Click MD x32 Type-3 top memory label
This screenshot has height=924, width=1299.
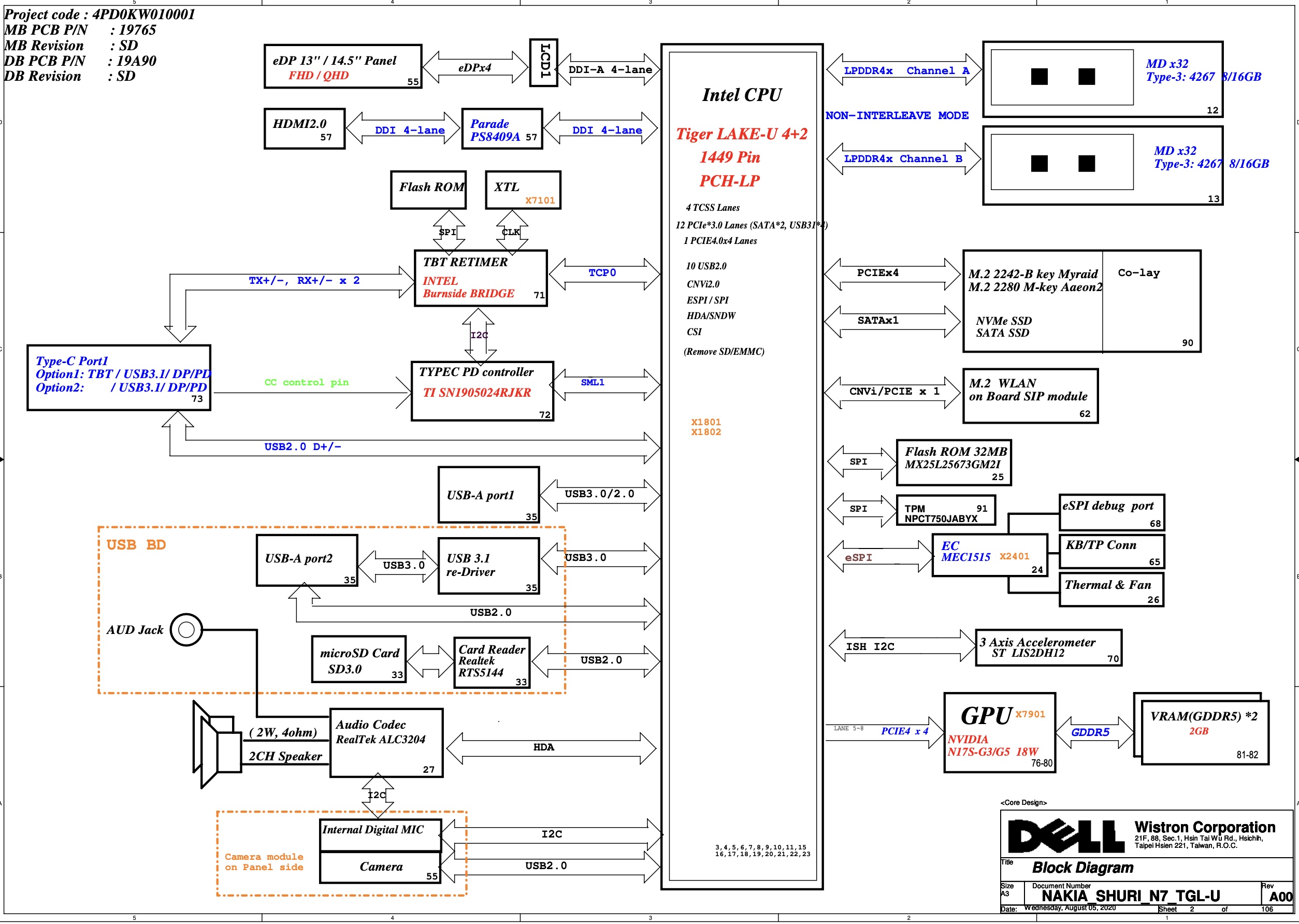click(1203, 70)
